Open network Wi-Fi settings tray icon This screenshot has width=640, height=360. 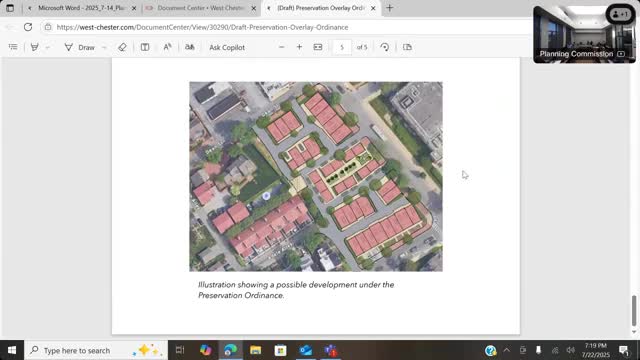click(555, 350)
